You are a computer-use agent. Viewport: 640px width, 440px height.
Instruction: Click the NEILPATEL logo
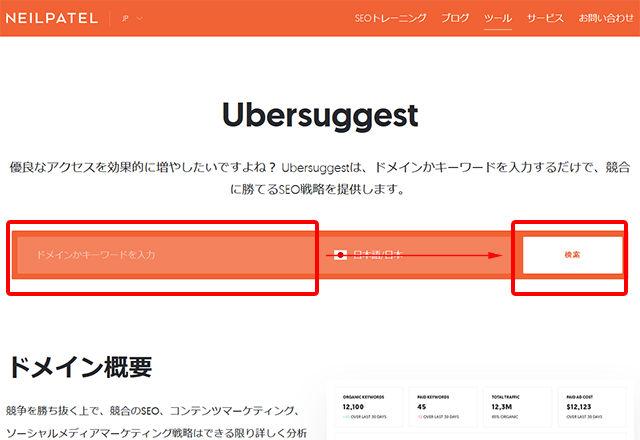[x=51, y=18]
